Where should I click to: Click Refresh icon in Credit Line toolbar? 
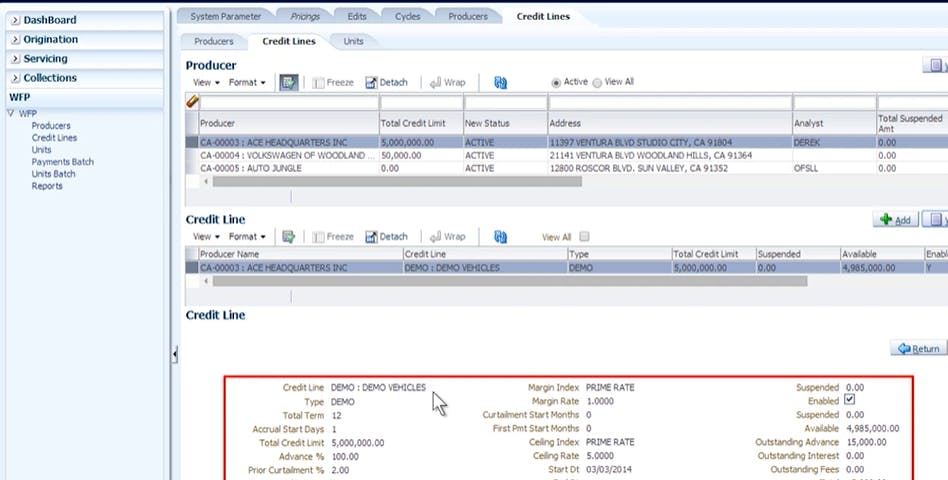coord(501,237)
